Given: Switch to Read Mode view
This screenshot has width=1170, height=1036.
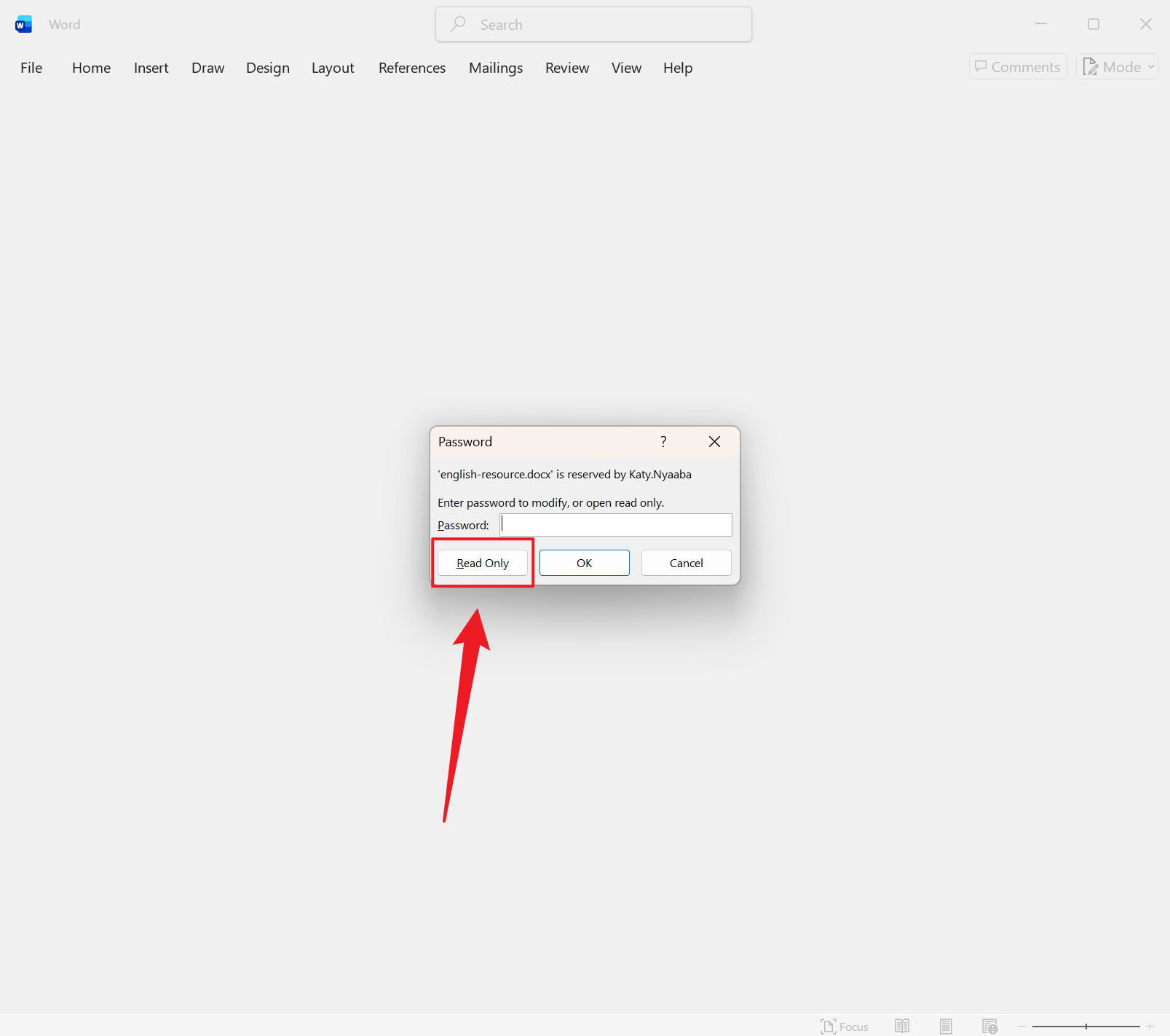Looking at the screenshot, I should (x=902, y=1026).
